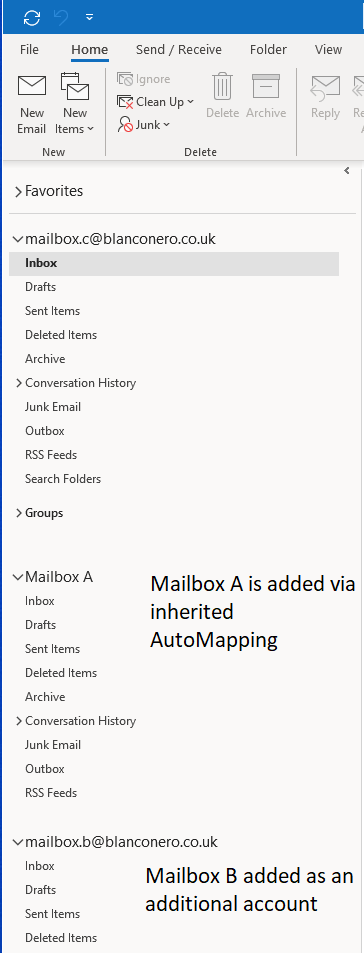Open Sent Items under Mailbox A
Screen dimensions: 364x953
pos(52,649)
